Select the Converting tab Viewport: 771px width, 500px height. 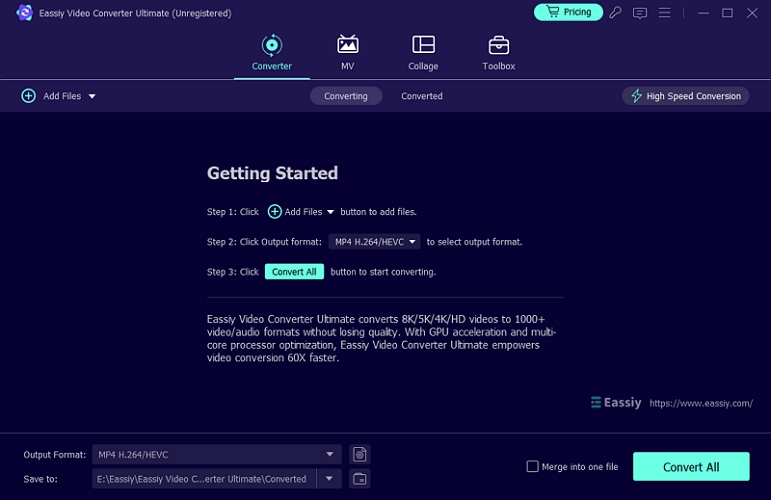346,96
